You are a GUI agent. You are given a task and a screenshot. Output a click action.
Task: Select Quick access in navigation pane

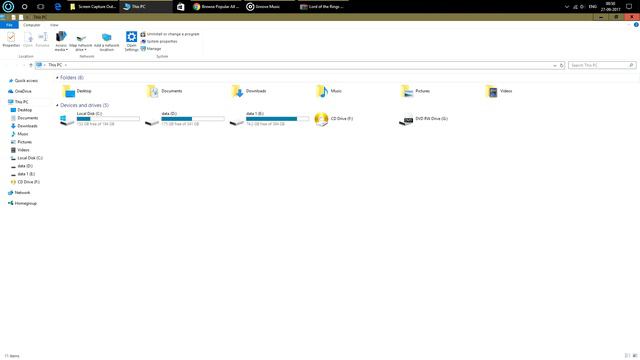[x=23, y=81]
